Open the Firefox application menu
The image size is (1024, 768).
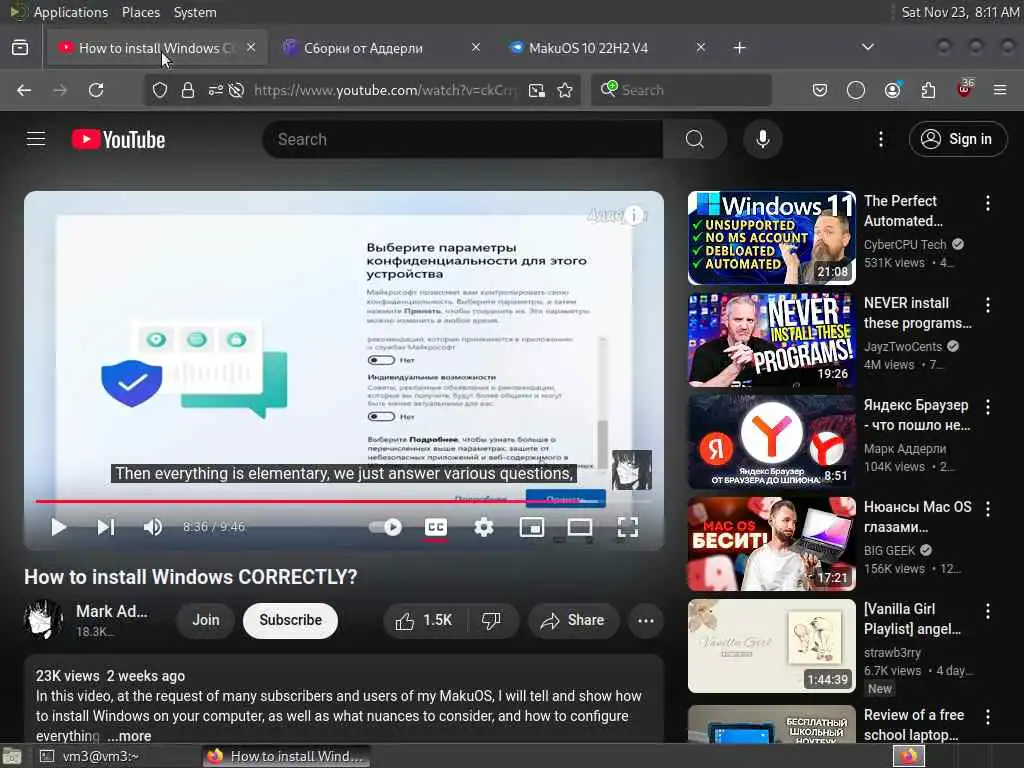click(x=1000, y=90)
